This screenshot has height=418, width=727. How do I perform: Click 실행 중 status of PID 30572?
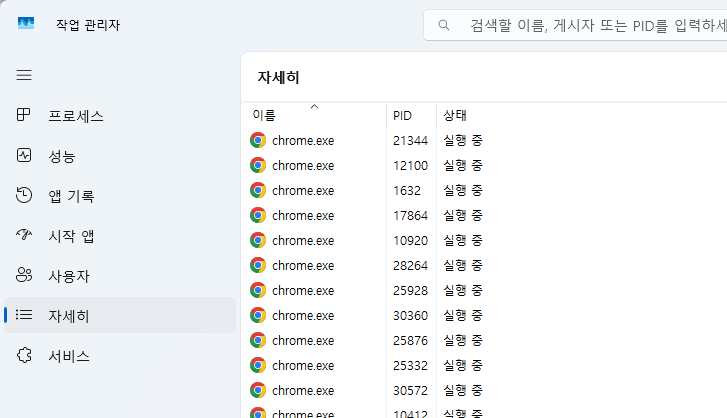click(463, 391)
